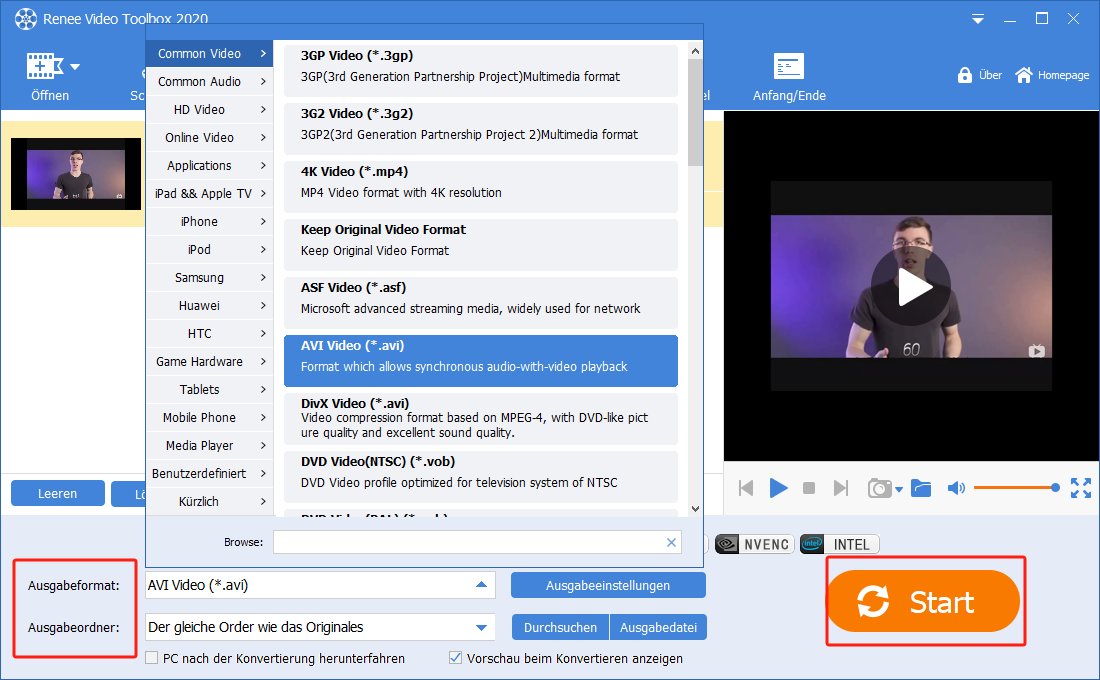Open Media Player category
1100x680 pixels.
pyautogui.click(x=209, y=446)
